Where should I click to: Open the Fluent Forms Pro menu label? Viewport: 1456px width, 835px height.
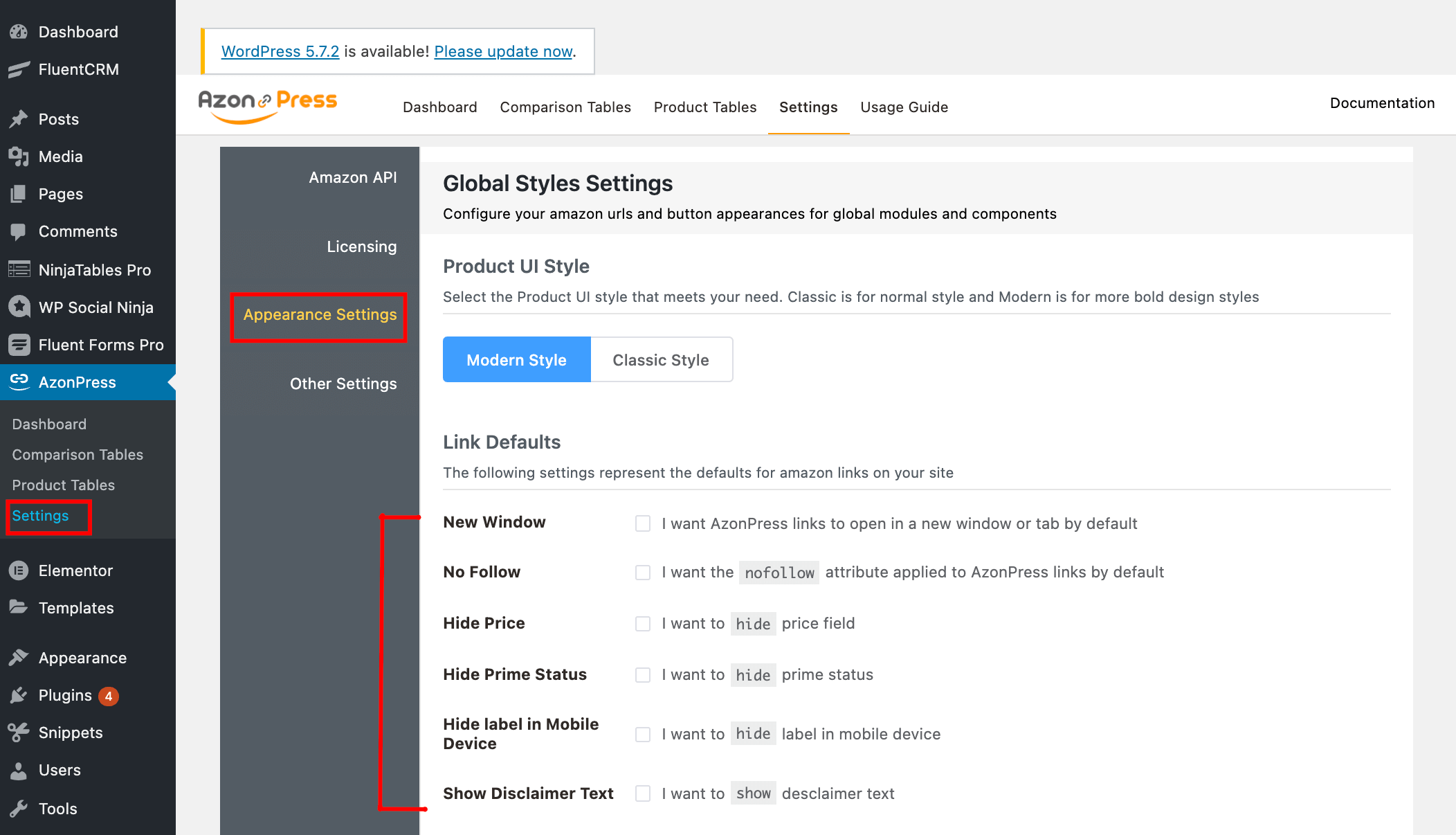click(x=101, y=345)
